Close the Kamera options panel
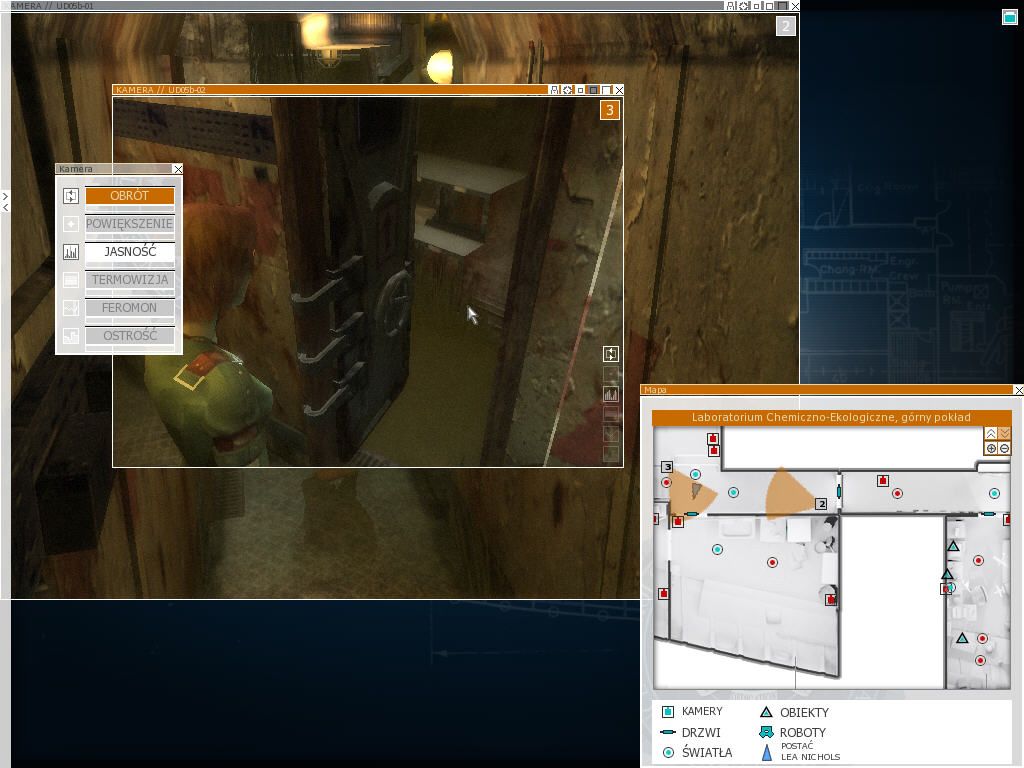The height and width of the screenshot is (768, 1024). pos(177,169)
